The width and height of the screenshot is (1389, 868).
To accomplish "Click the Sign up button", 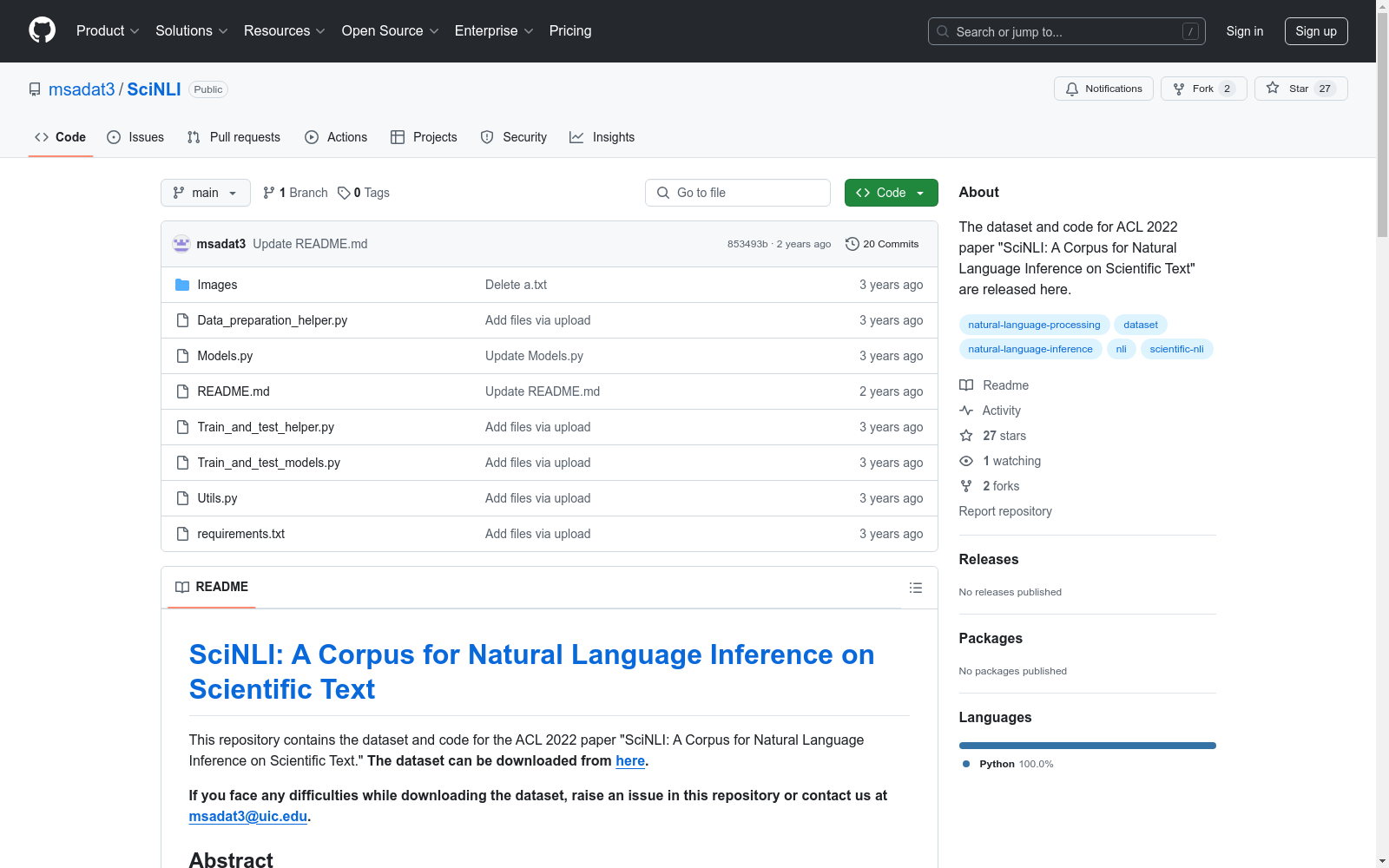I will (x=1316, y=31).
